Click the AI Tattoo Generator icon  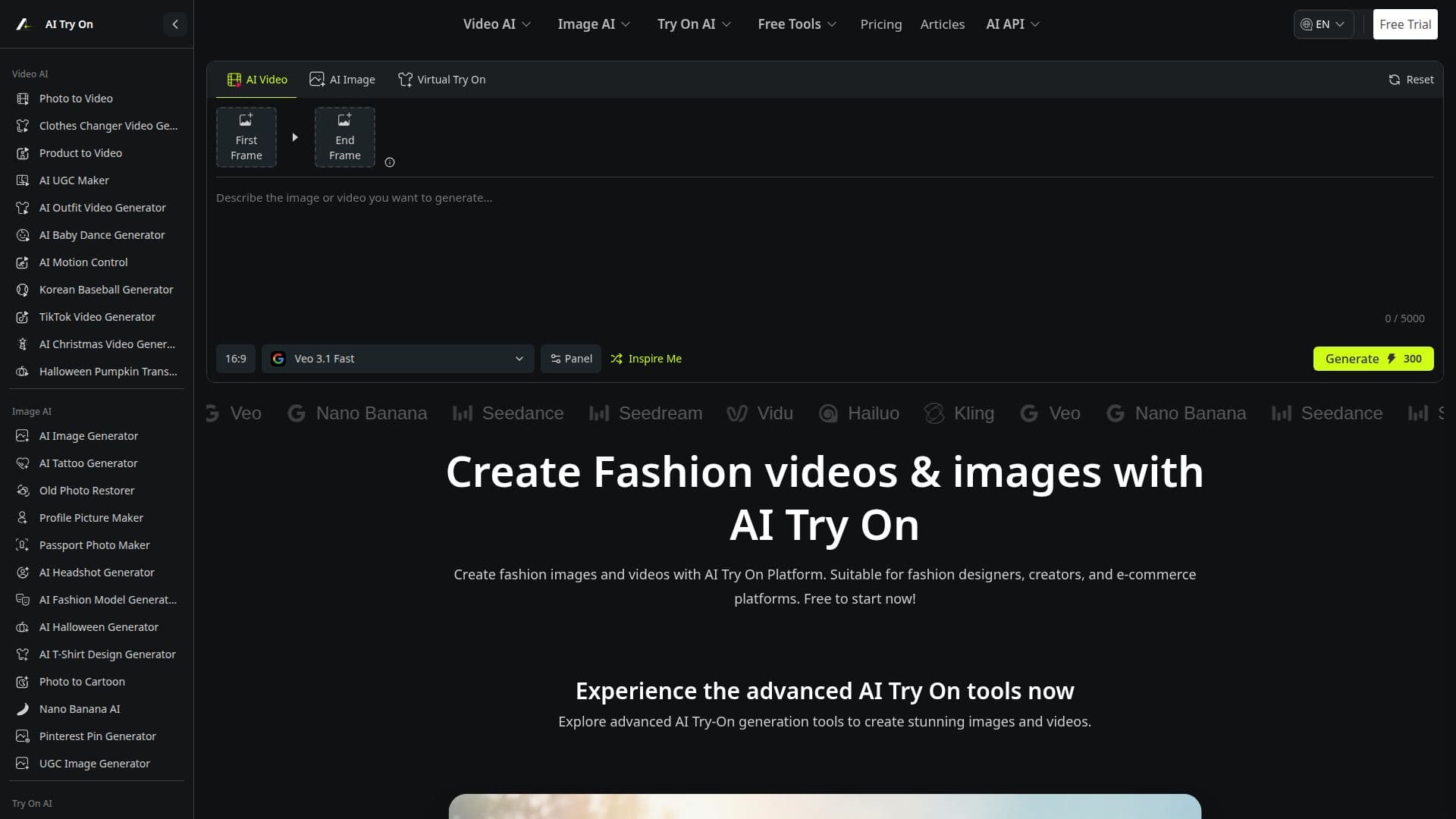[23, 463]
